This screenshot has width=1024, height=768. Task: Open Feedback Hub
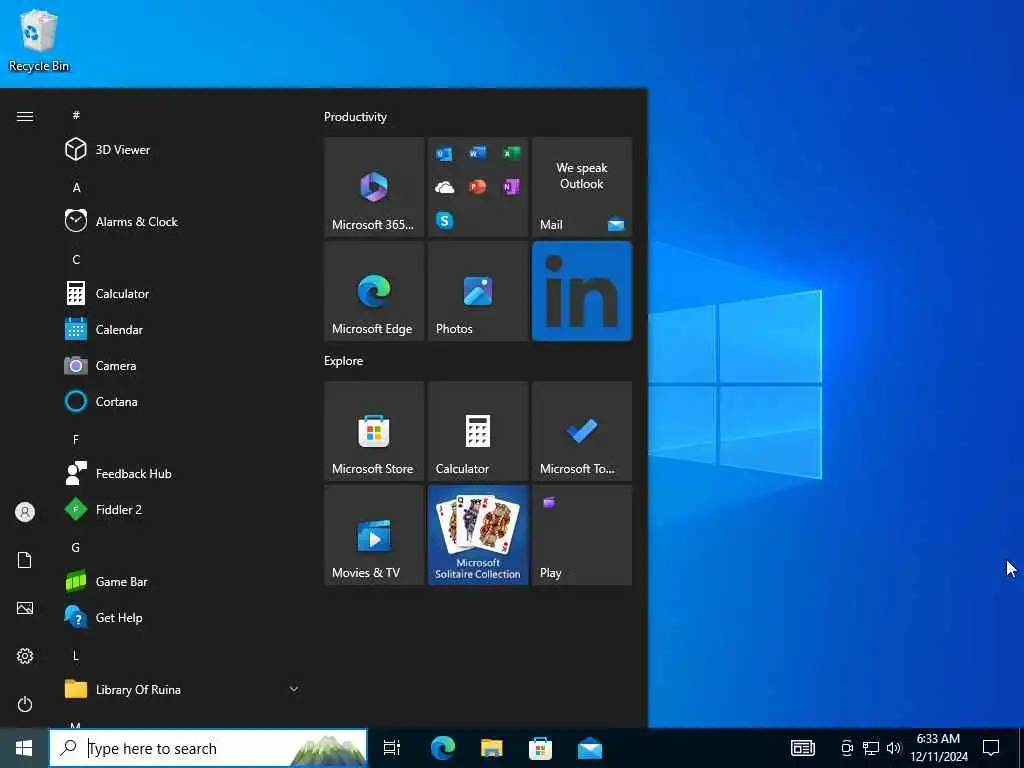coord(180,473)
